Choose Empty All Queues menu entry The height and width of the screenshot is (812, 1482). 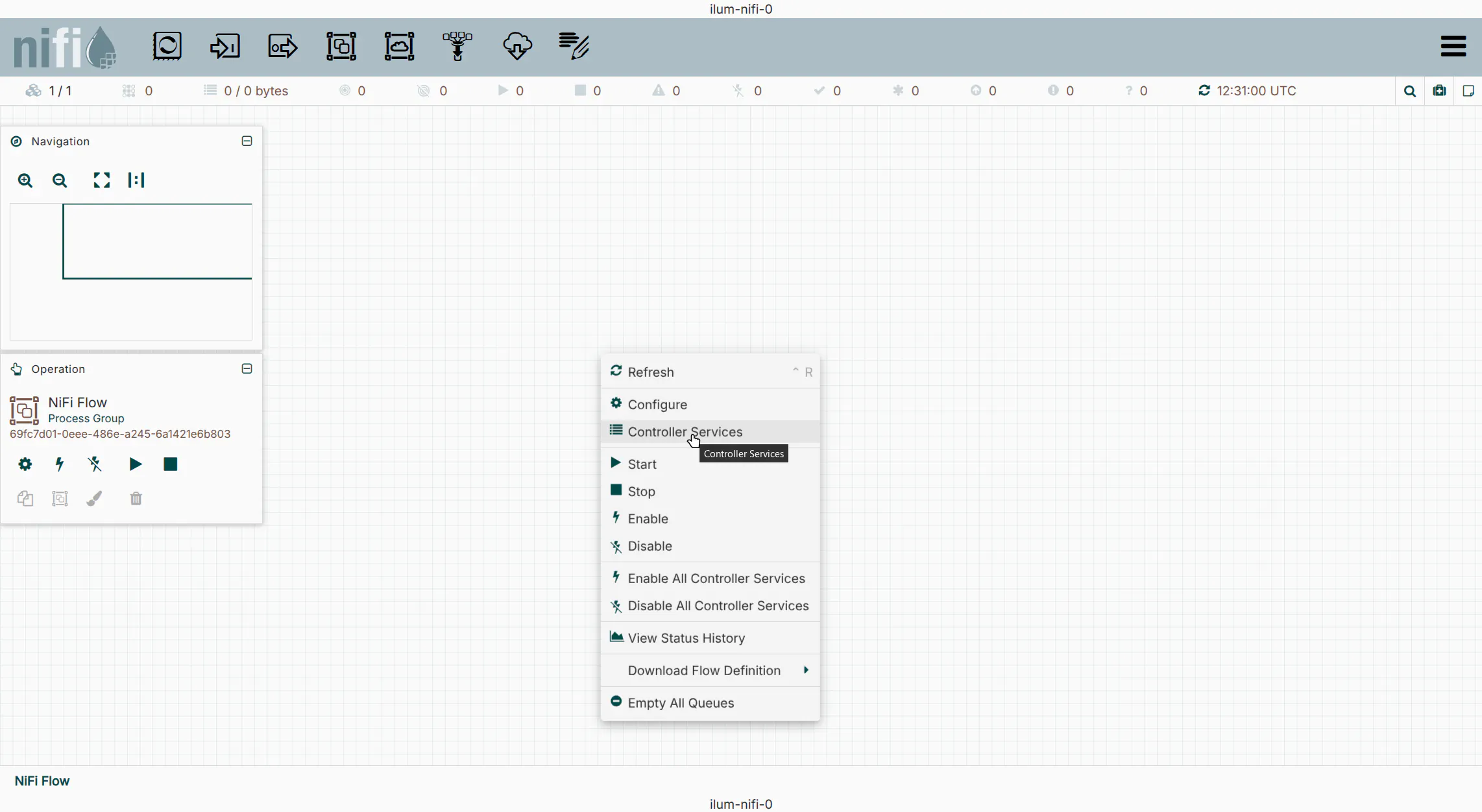click(x=681, y=702)
